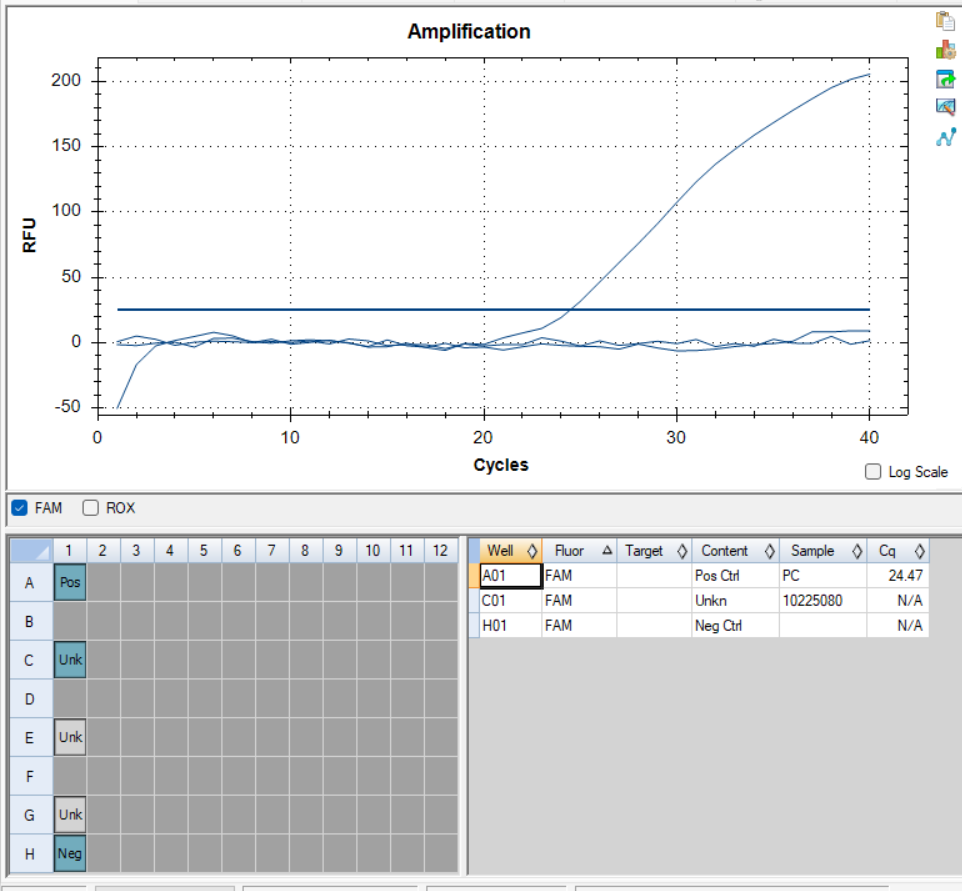The image size is (962, 891).
Task: Select the Neg well H1
Action: pyautogui.click(x=70, y=854)
